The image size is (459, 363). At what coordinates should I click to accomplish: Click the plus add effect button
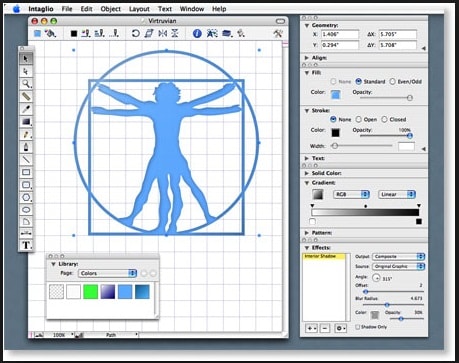311,328
